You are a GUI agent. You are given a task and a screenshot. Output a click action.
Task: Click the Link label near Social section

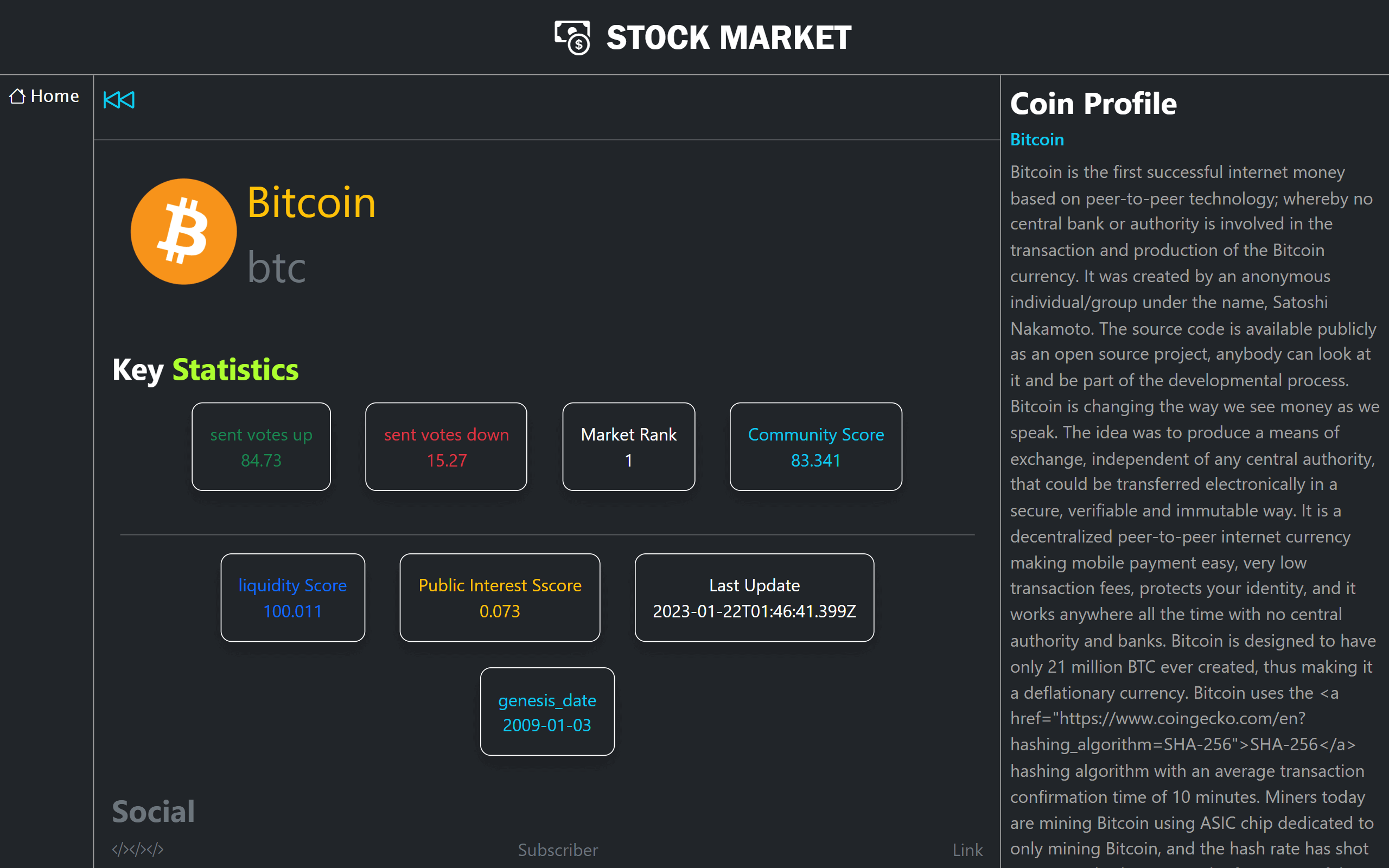967,850
